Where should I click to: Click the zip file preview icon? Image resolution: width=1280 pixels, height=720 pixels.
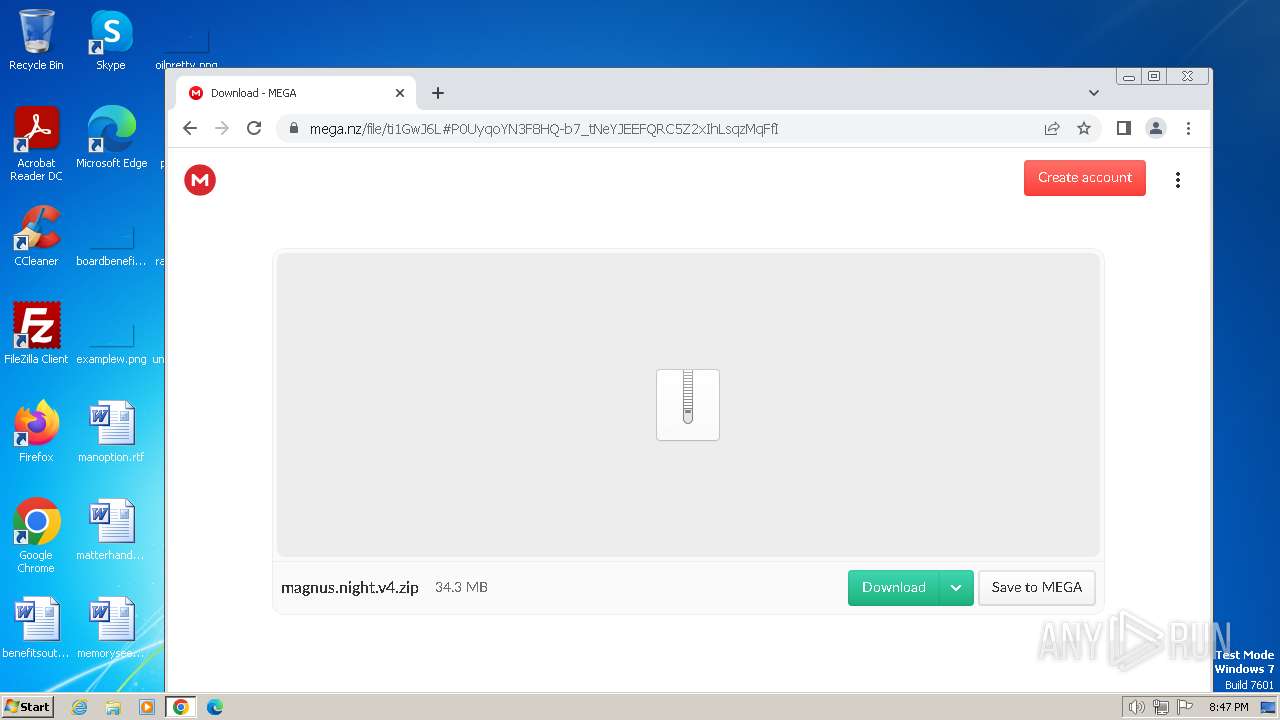click(688, 405)
